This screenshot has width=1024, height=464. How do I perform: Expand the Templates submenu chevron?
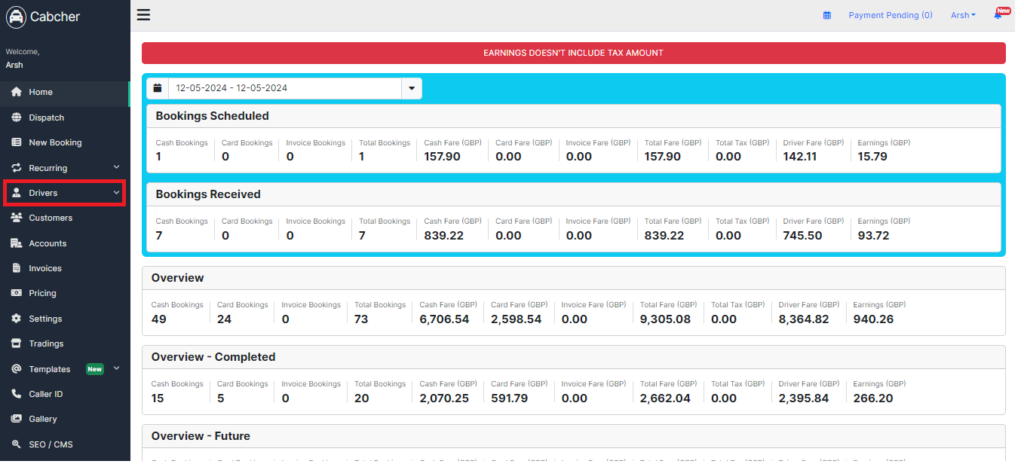pos(116,368)
